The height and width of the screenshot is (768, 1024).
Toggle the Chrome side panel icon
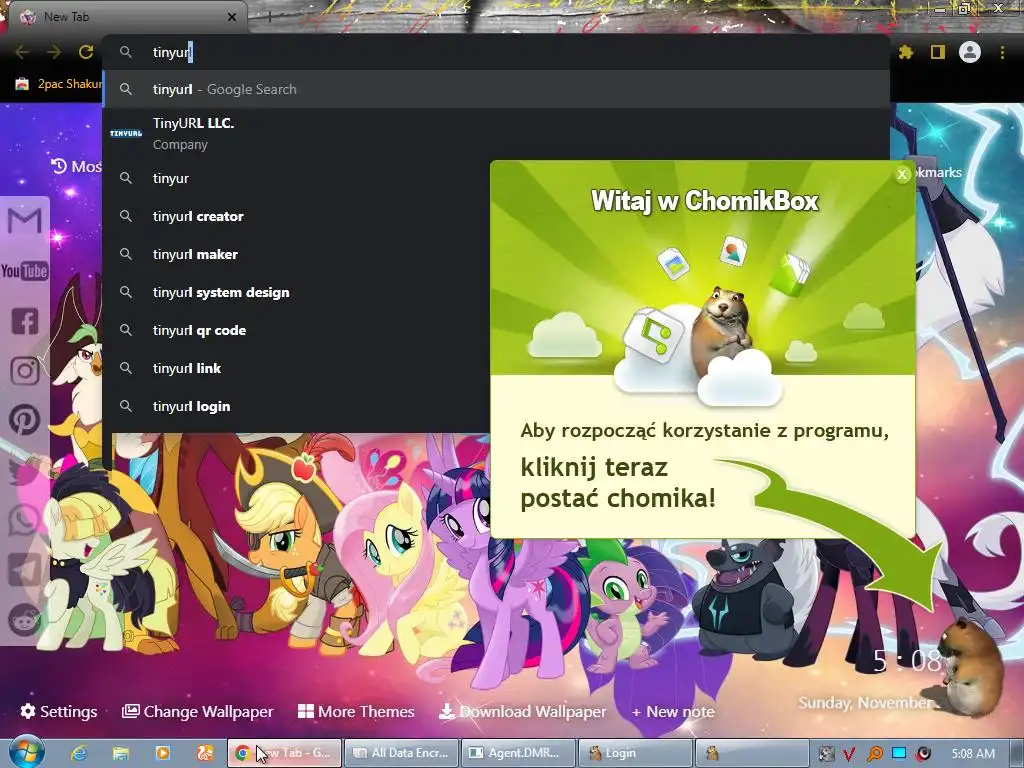[x=938, y=52]
